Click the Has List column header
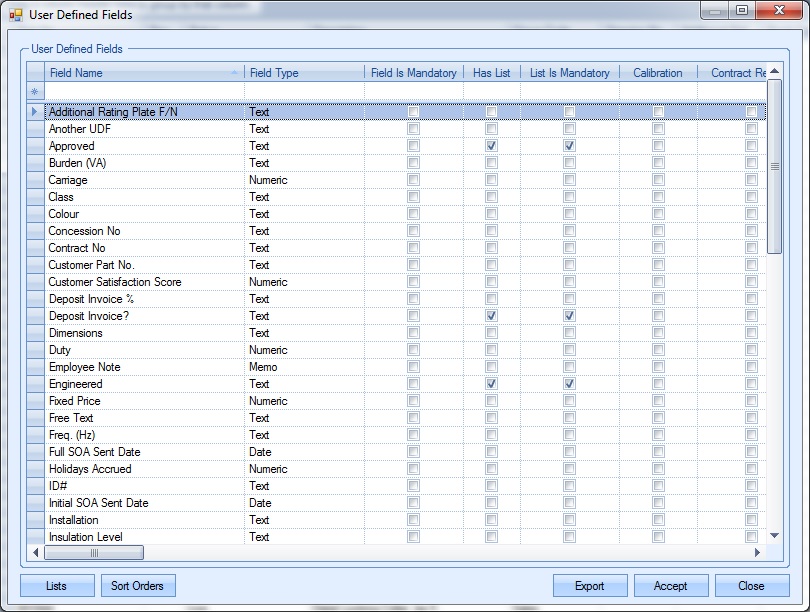 tap(491, 73)
